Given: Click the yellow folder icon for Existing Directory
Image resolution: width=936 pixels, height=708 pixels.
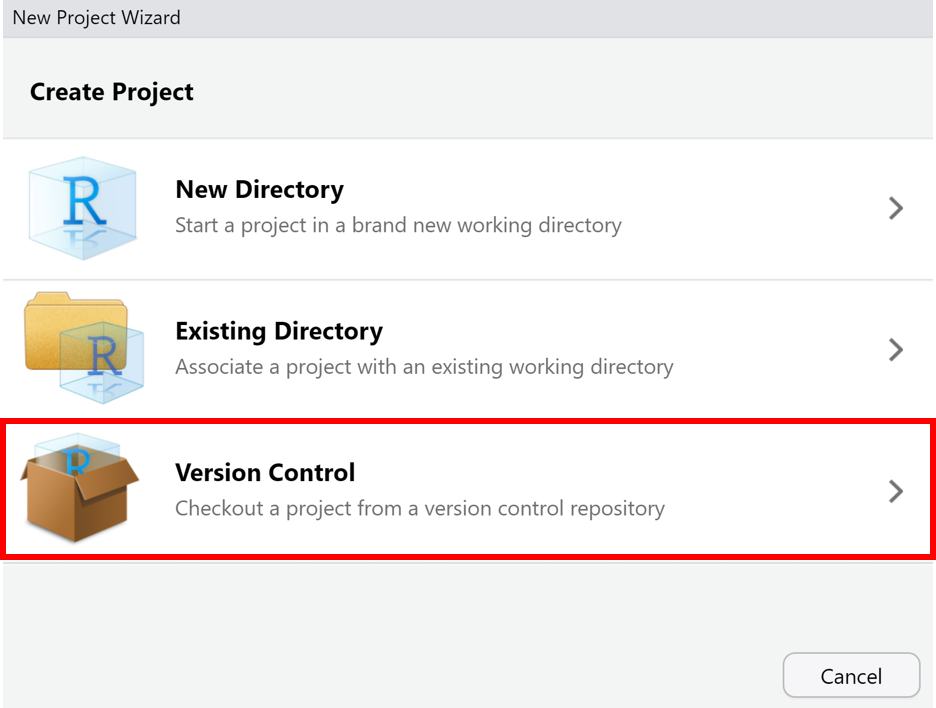Looking at the screenshot, I should [x=50, y=330].
